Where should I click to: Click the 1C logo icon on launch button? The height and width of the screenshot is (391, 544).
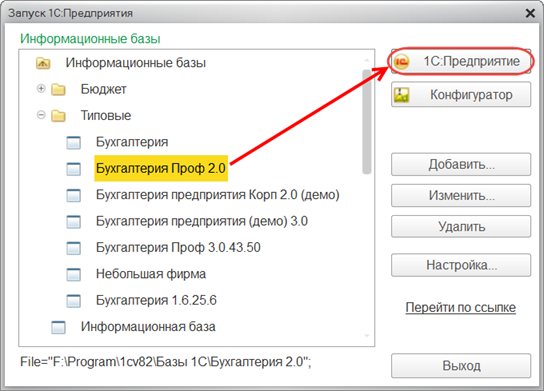(402, 62)
